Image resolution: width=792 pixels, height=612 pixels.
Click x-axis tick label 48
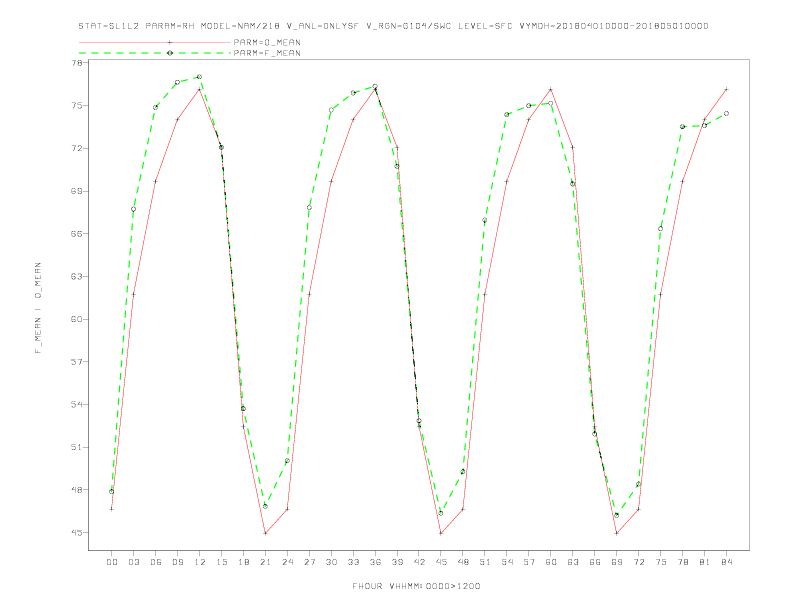463,562
